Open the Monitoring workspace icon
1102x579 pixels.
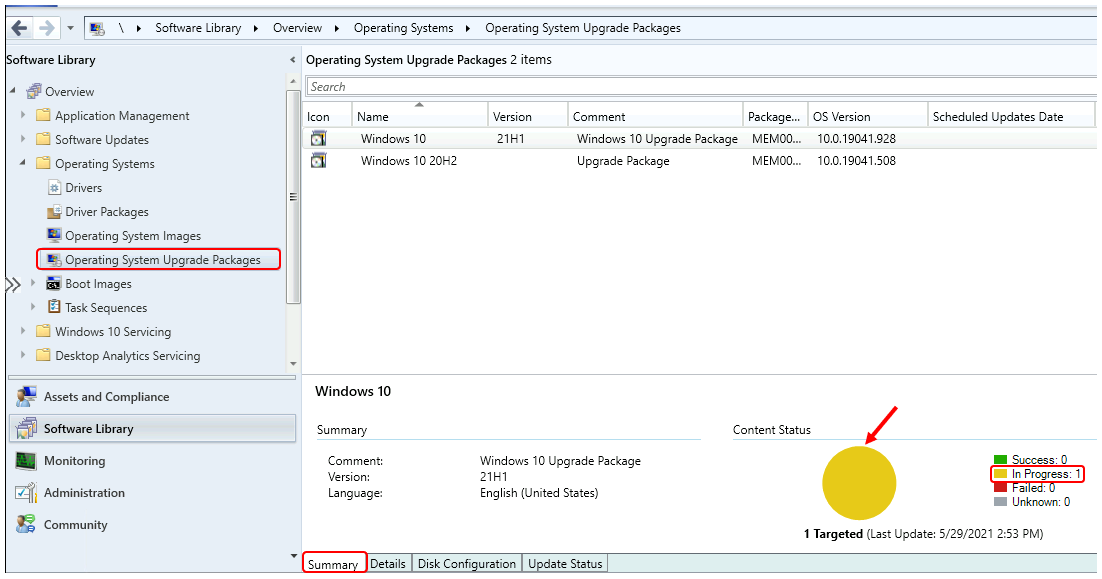tap(26, 461)
